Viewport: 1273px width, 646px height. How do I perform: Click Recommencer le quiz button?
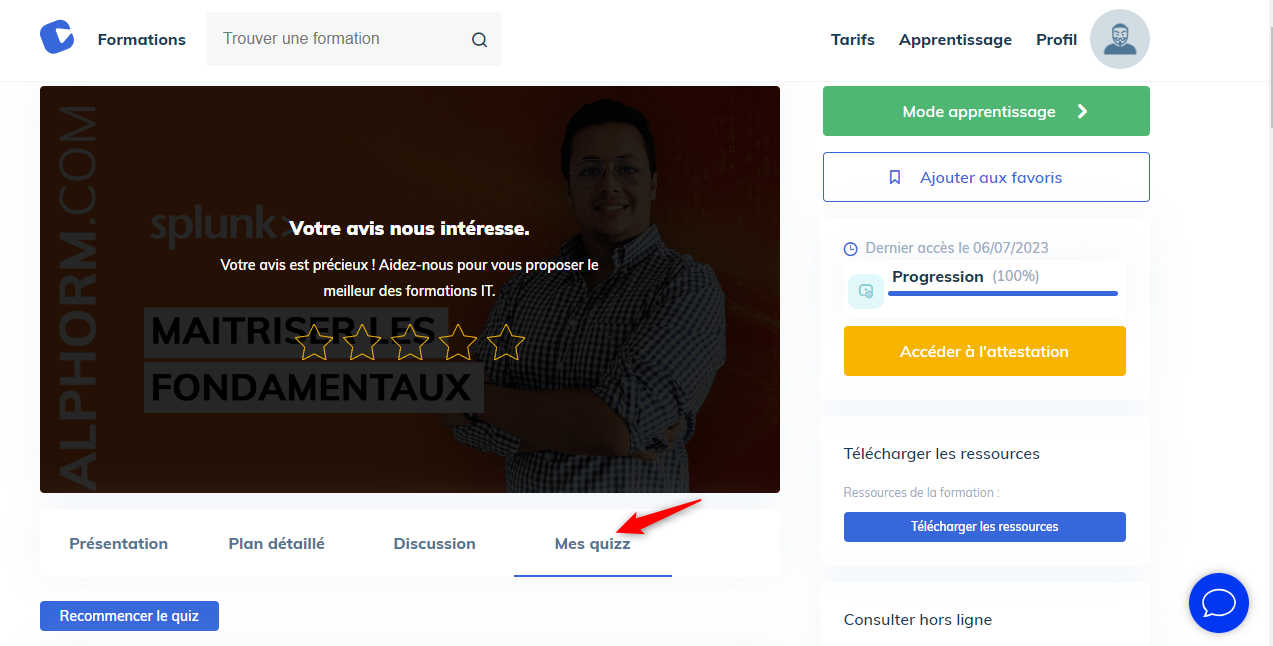[x=129, y=616]
